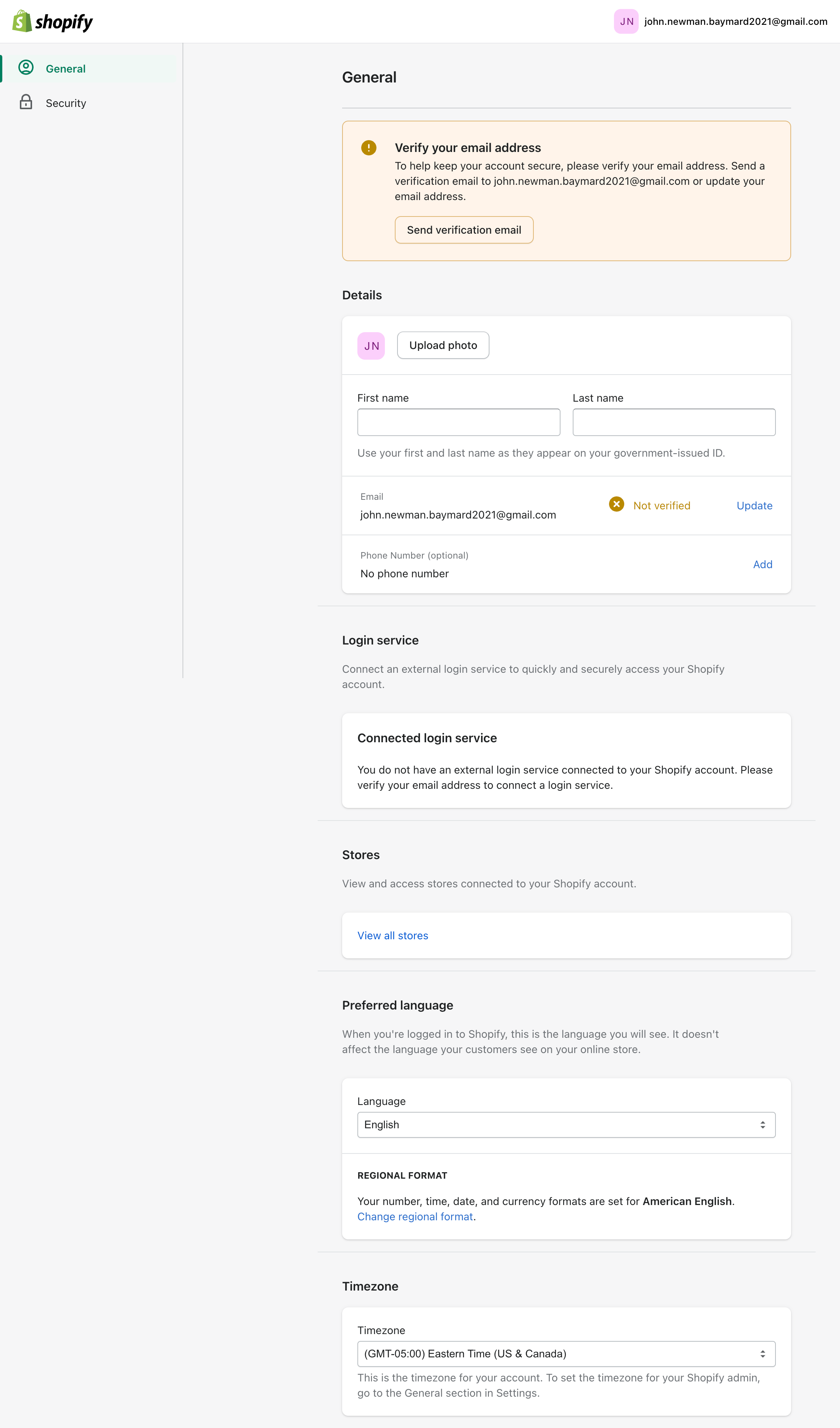Click Update next to the email address
840x1428 pixels.
754,505
